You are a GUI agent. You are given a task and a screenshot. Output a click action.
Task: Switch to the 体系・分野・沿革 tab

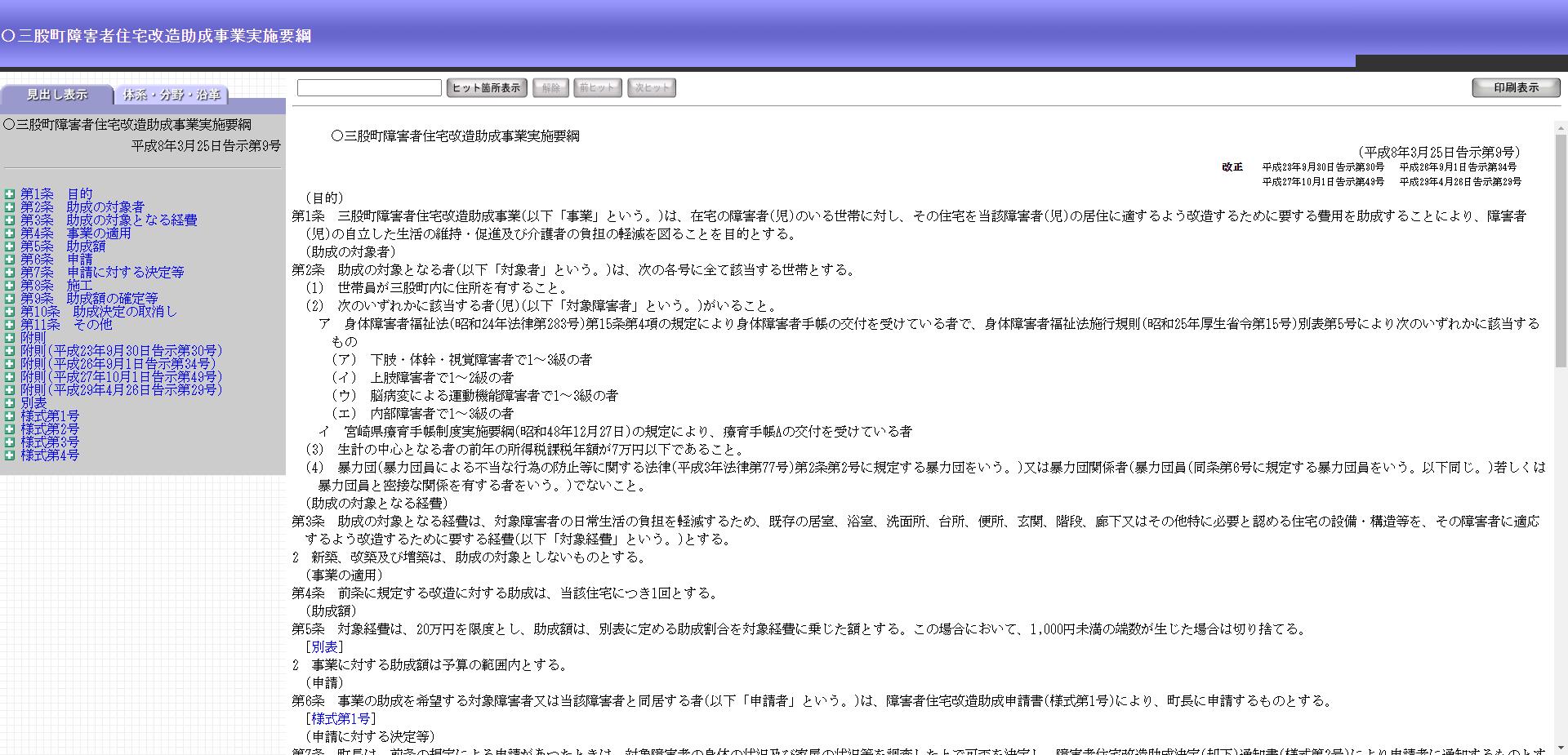(x=171, y=95)
